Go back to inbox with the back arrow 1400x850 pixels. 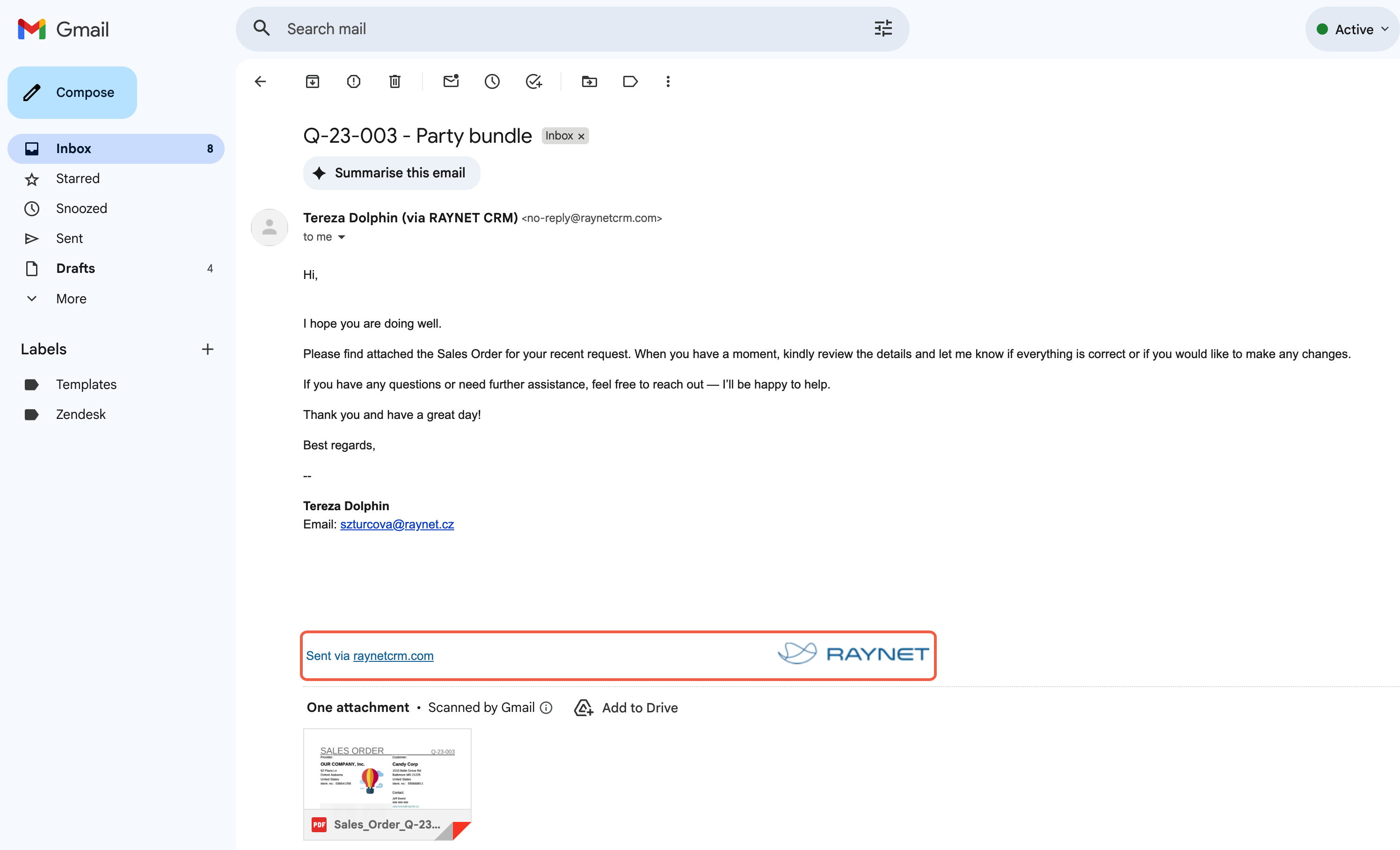pyautogui.click(x=260, y=82)
